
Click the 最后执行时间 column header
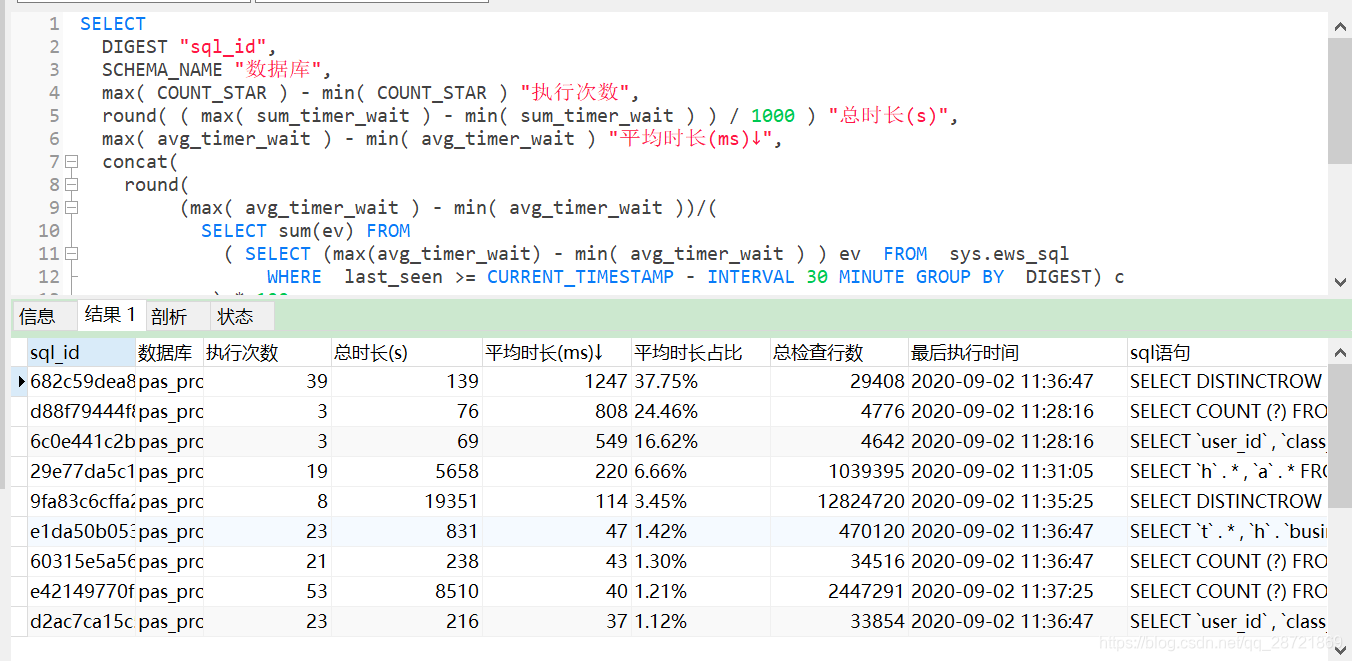click(x=1017, y=352)
